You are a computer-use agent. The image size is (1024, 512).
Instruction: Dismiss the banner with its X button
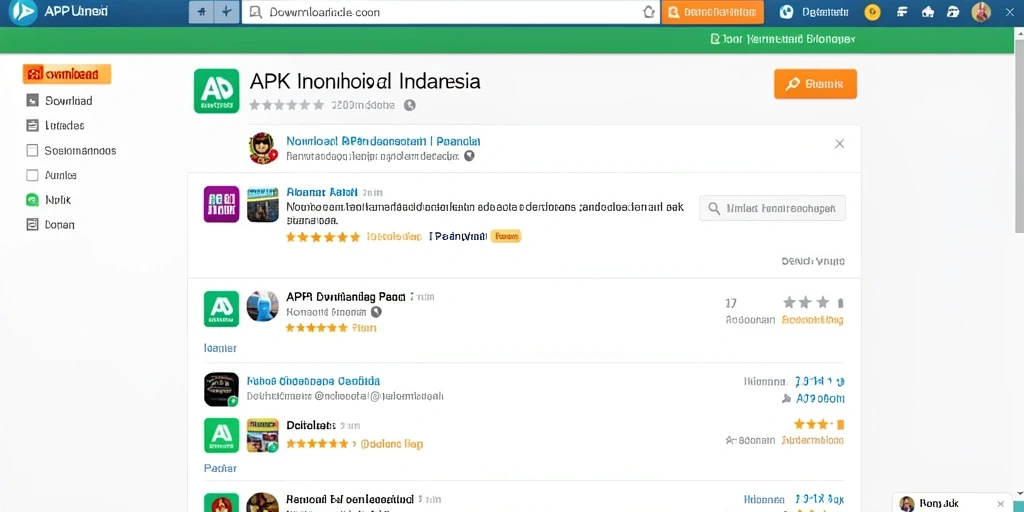(x=840, y=144)
